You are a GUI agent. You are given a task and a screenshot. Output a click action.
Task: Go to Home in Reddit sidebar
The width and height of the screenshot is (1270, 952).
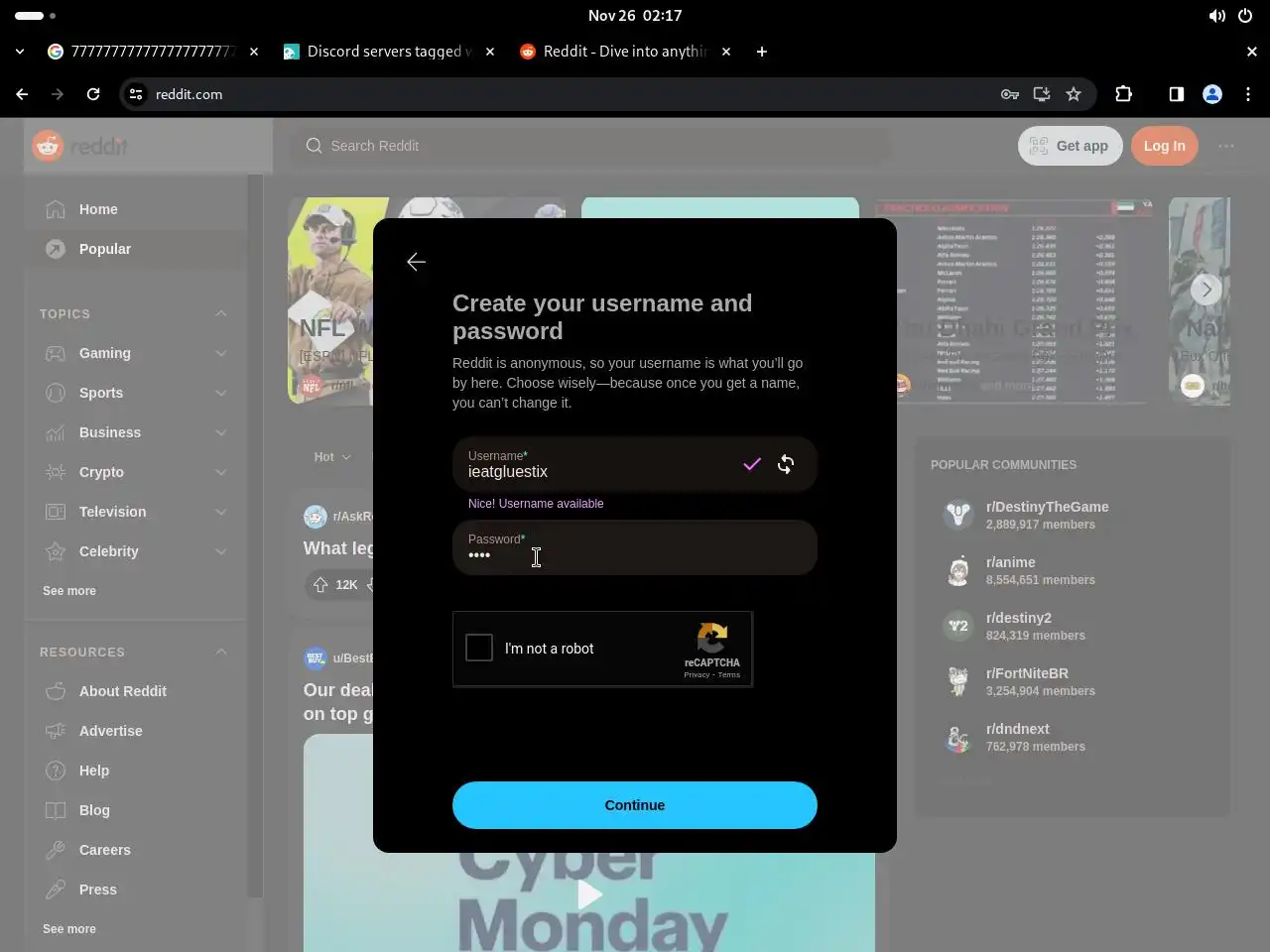tap(135, 209)
